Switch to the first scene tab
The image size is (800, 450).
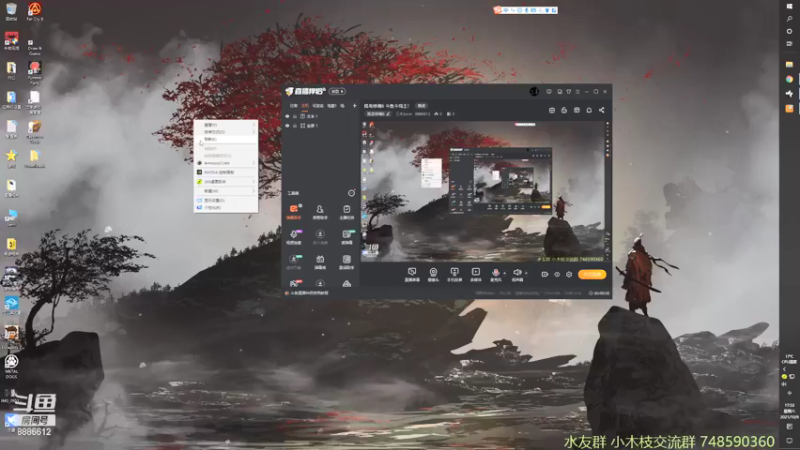[293, 106]
